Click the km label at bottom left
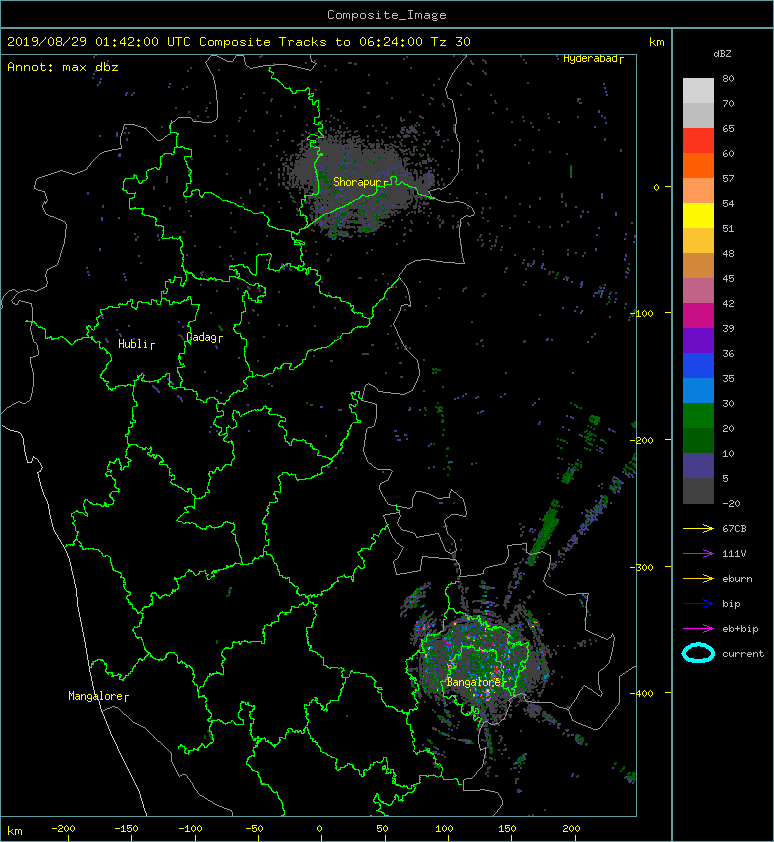The width and height of the screenshot is (774, 842). click(x=15, y=831)
